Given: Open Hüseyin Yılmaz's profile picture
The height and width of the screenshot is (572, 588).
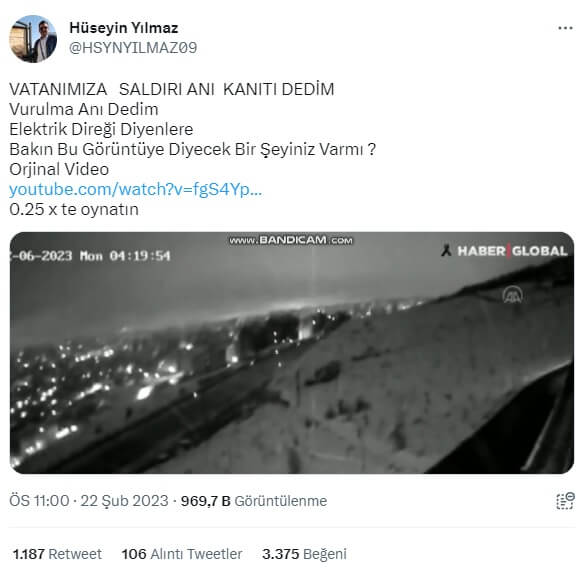Looking at the screenshot, I should pos(33,39).
